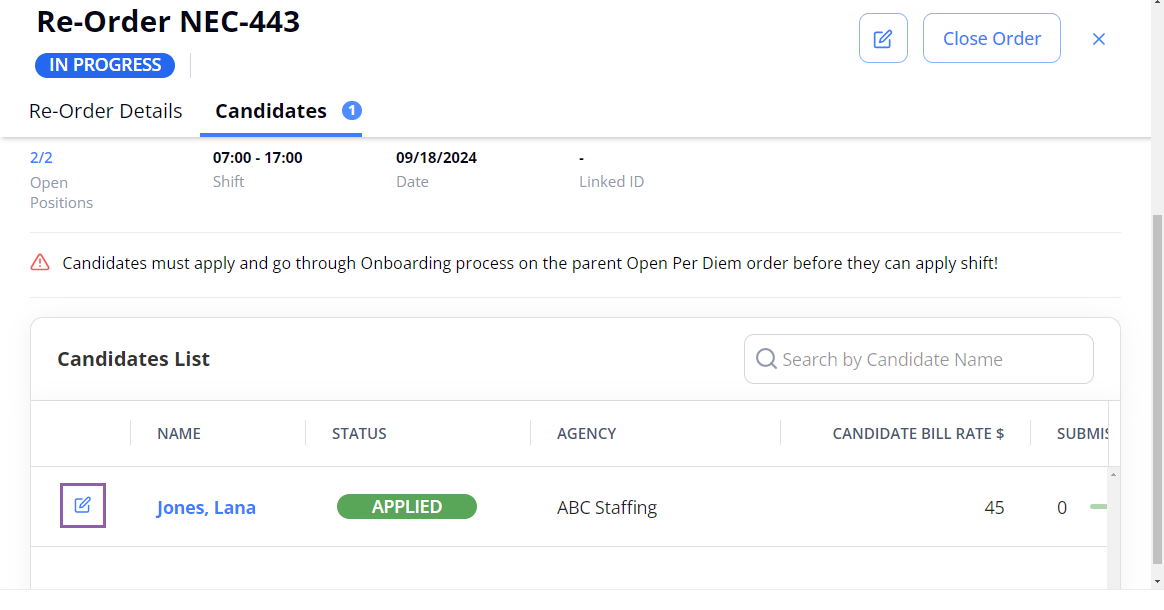Sort by the STATUS column header
The height and width of the screenshot is (610, 1164).
click(359, 433)
